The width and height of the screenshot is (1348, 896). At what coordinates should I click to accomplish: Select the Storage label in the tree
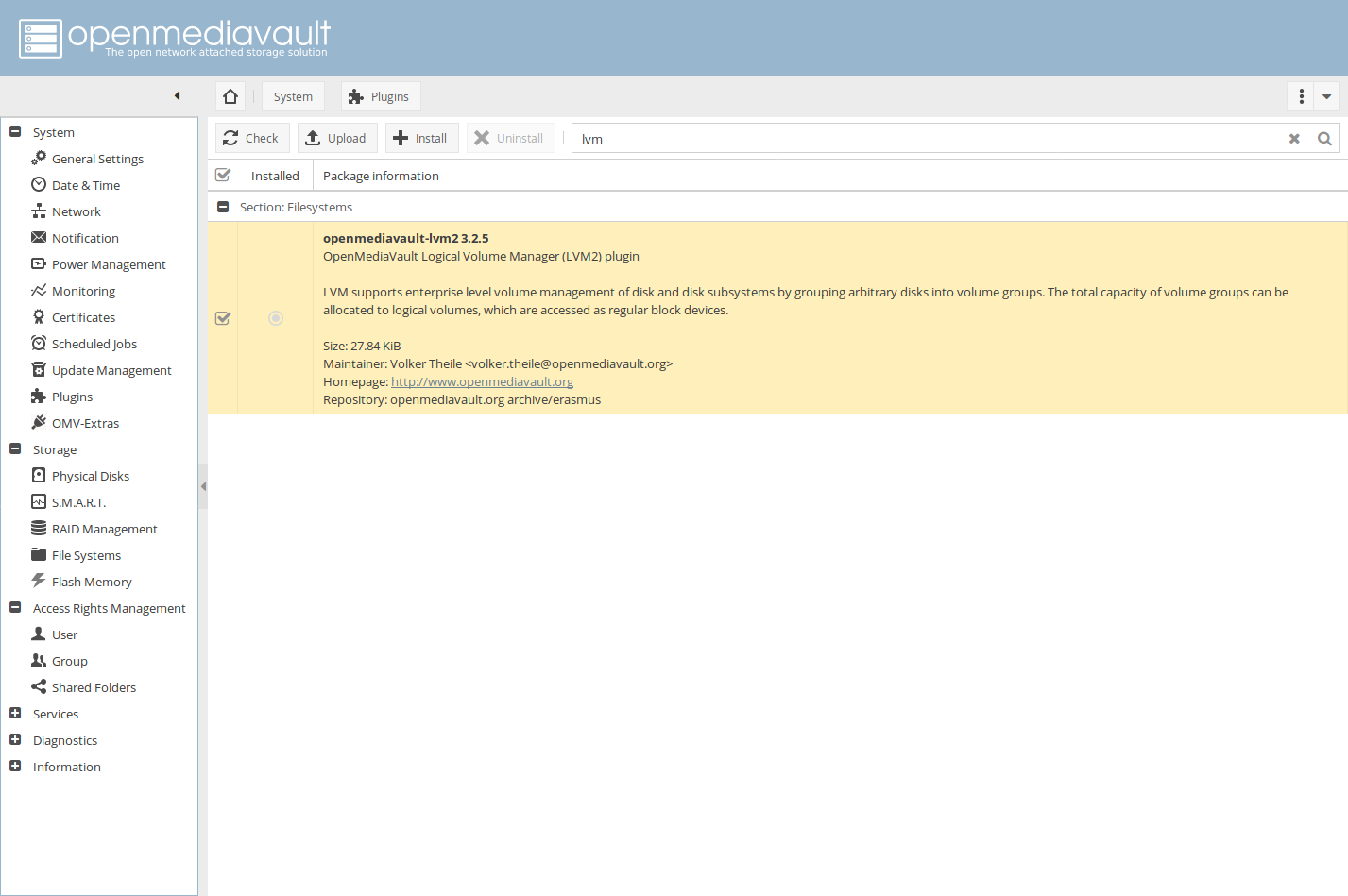[x=55, y=449]
